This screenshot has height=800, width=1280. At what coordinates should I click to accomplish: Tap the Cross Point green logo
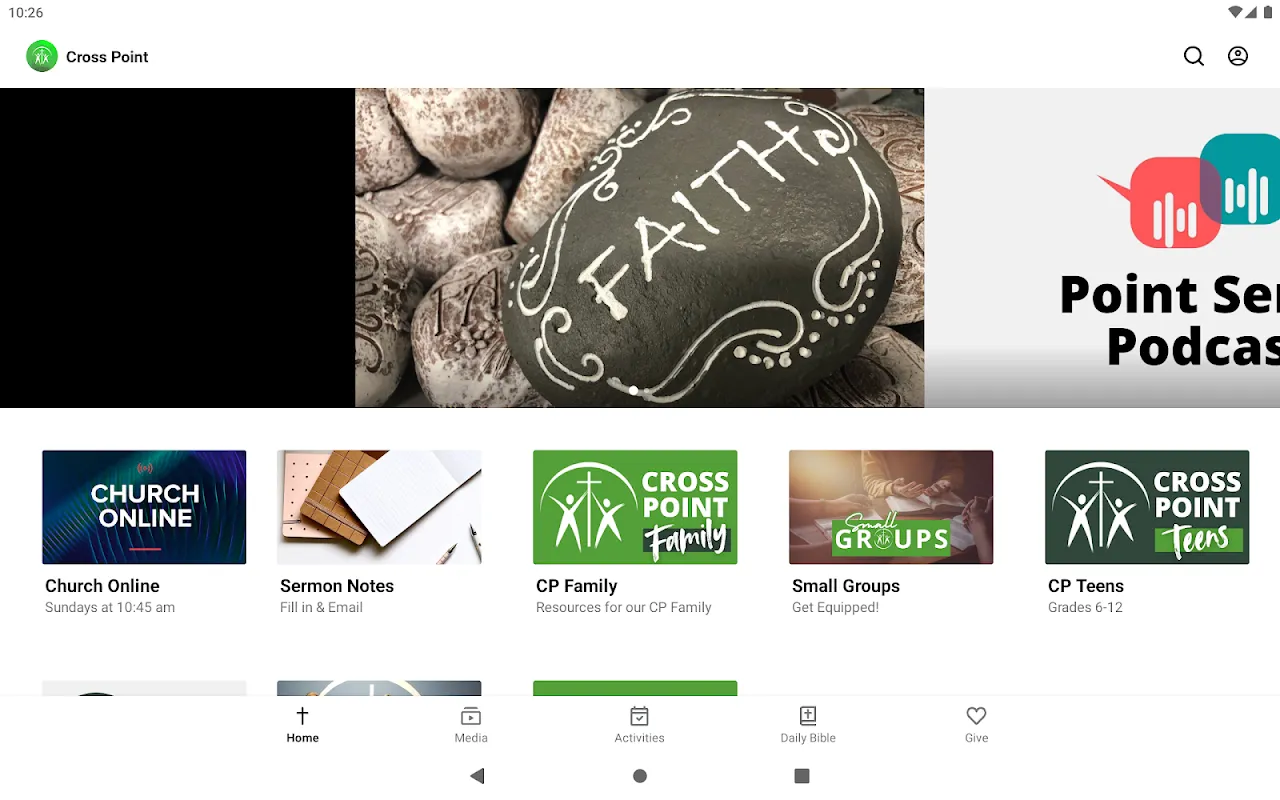[42, 57]
